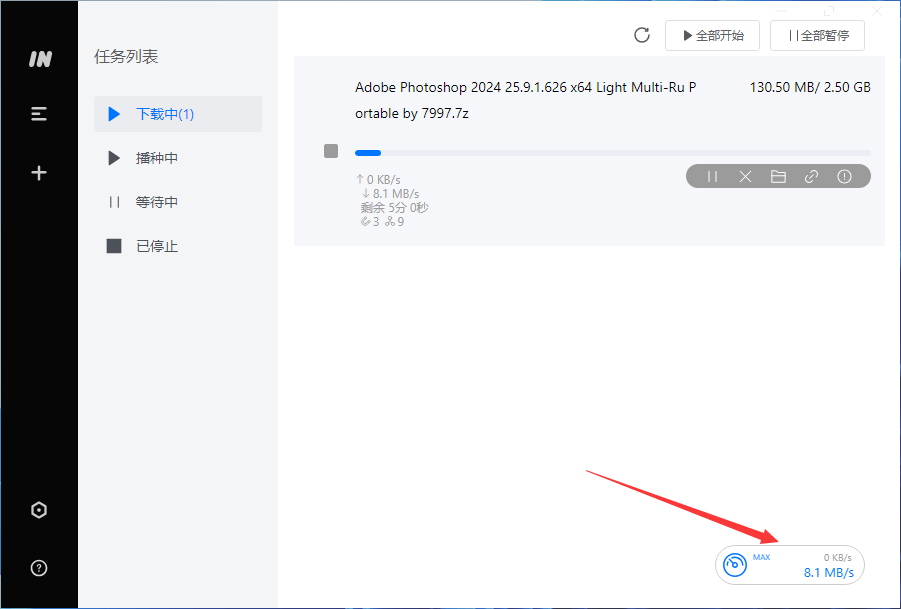Click the Adobe Photoshop 2024 file name
The height and width of the screenshot is (609, 901).
click(526, 101)
